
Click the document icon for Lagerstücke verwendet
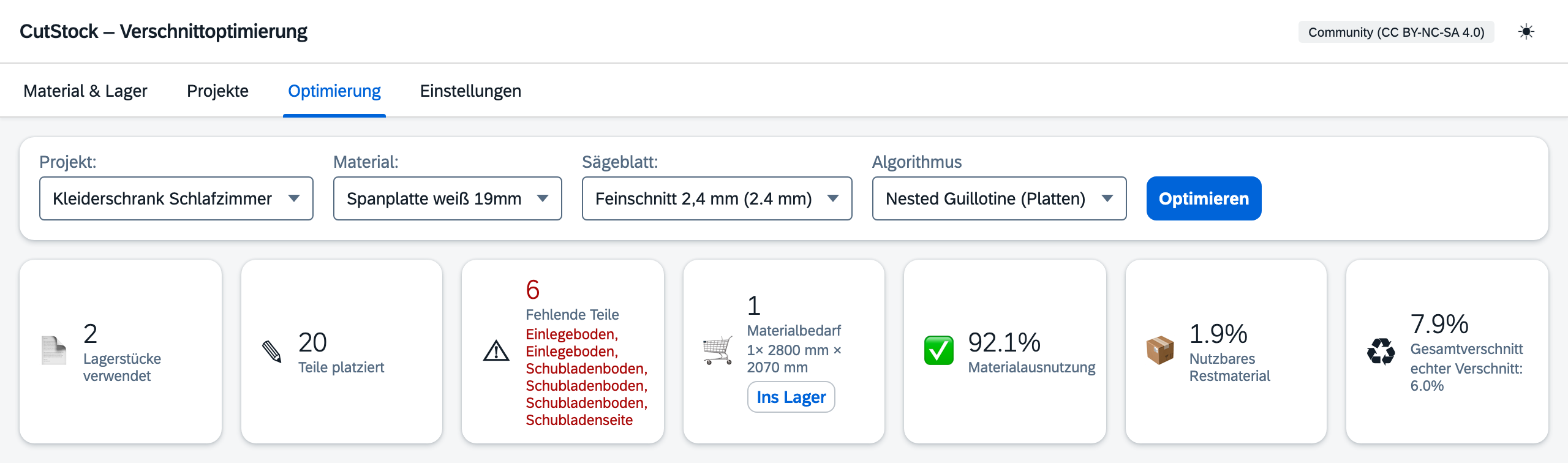pos(53,351)
